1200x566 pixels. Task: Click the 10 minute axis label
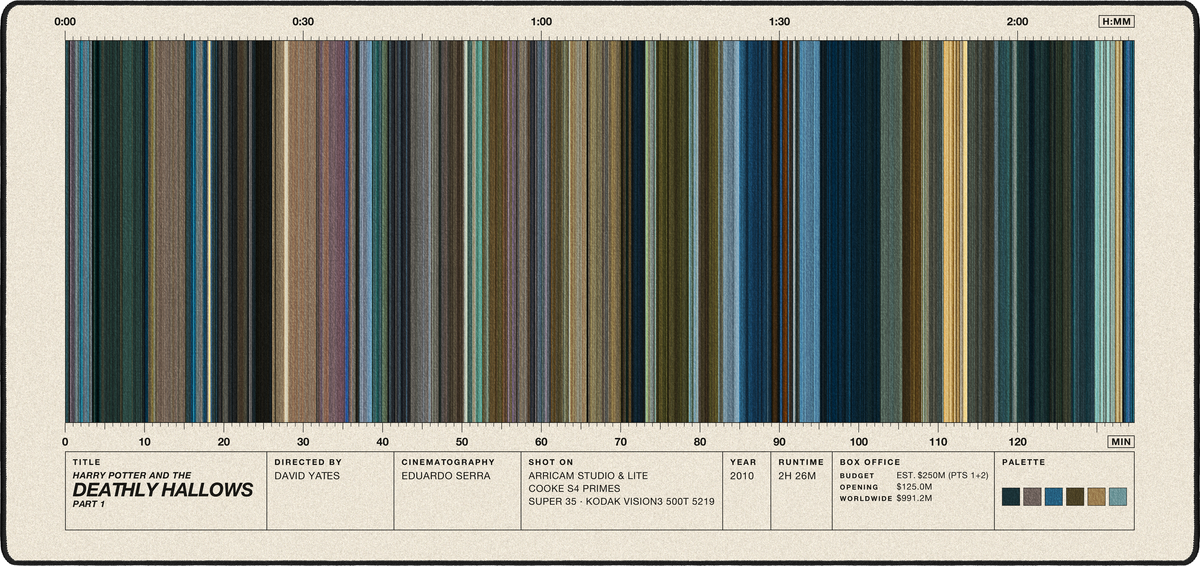coord(144,441)
